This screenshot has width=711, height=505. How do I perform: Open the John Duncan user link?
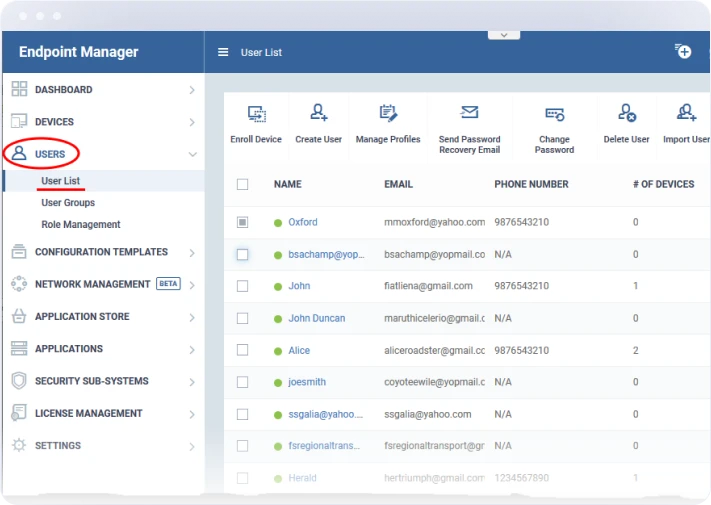[x=316, y=318]
